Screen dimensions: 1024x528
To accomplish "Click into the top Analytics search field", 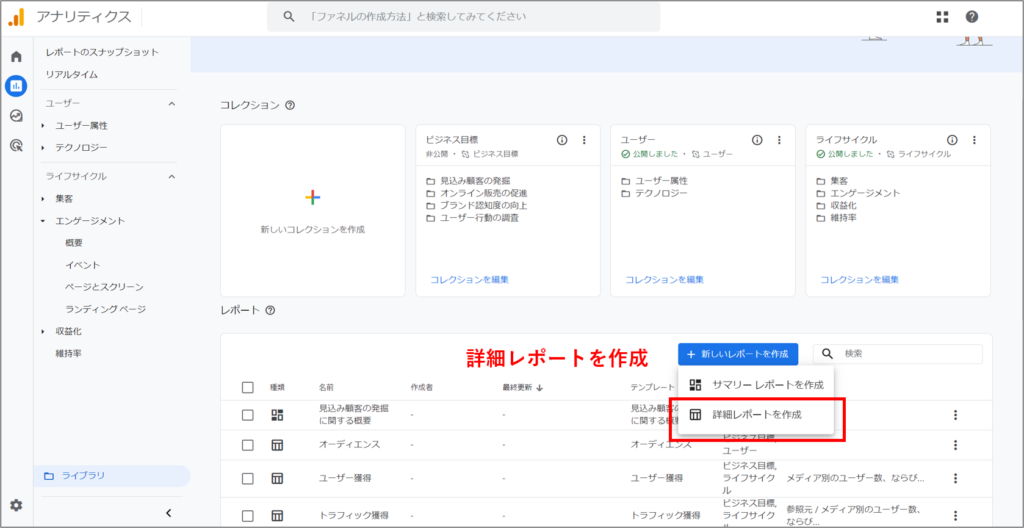I will [x=464, y=17].
